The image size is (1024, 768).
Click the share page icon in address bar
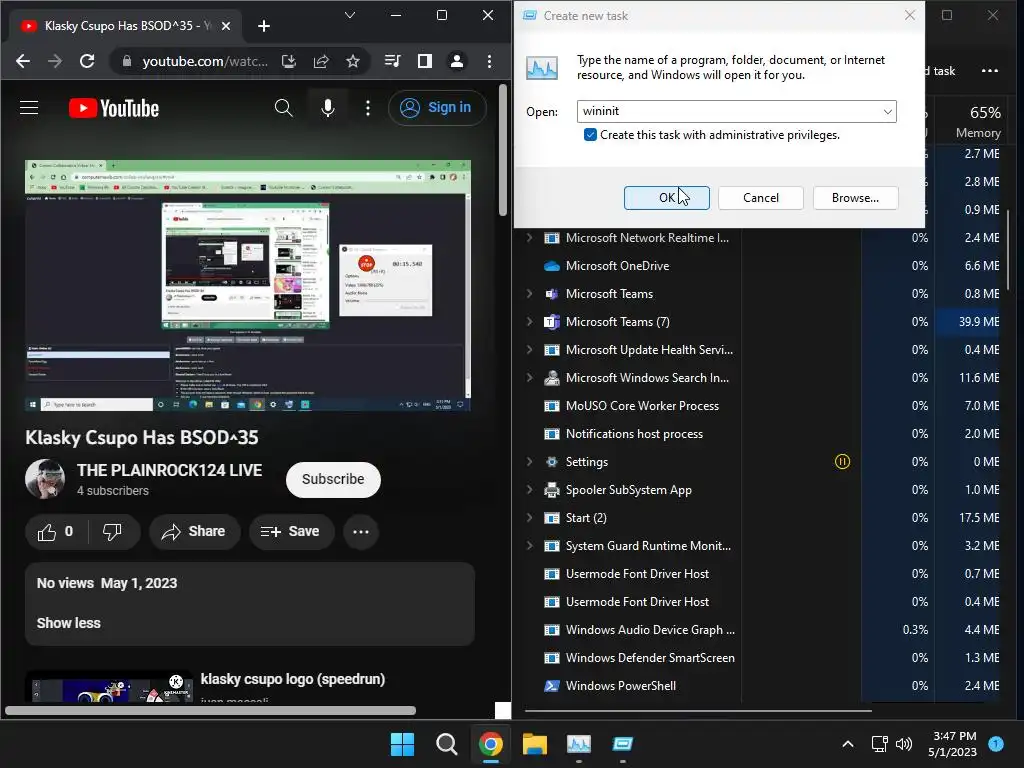coord(321,61)
